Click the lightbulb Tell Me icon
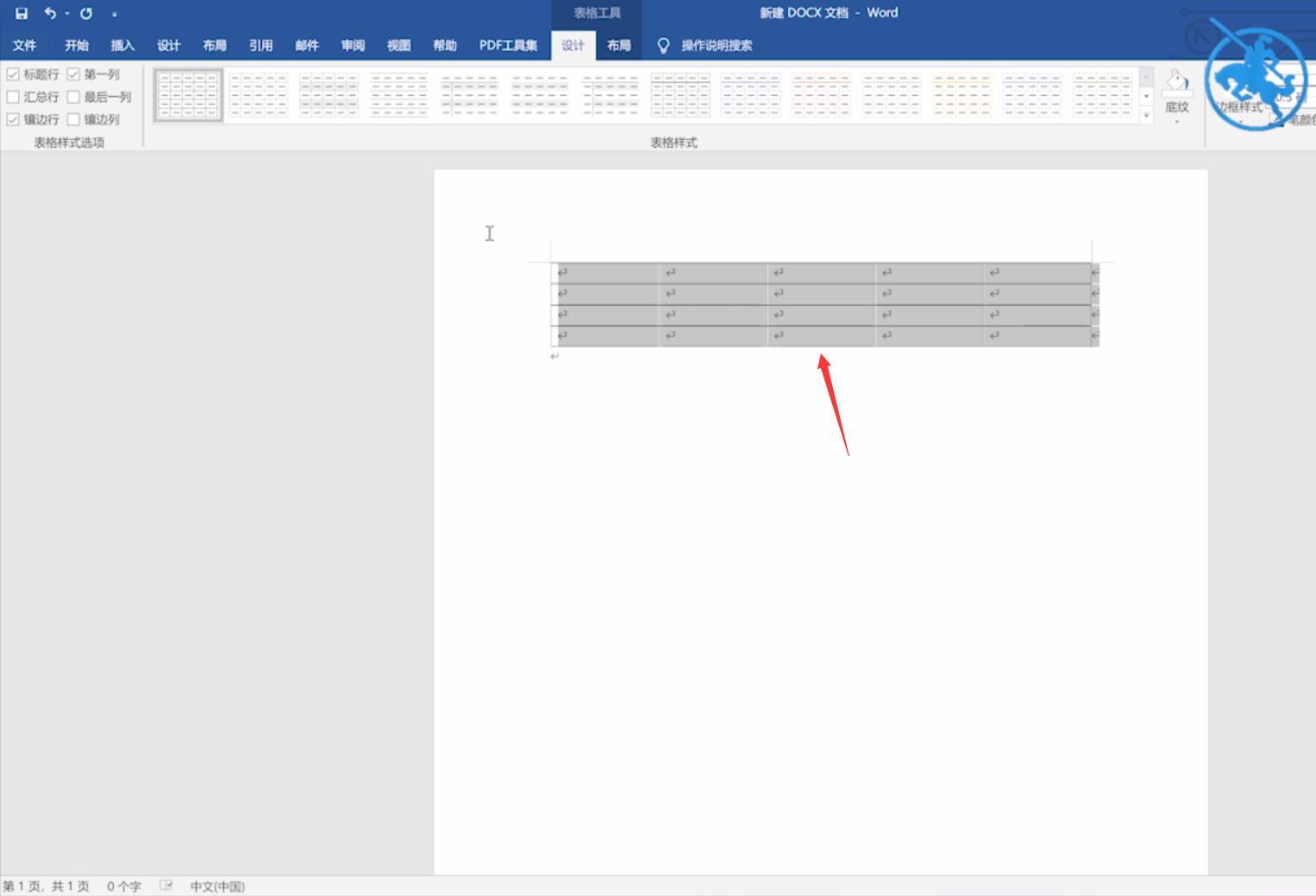 tap(663, 46)
